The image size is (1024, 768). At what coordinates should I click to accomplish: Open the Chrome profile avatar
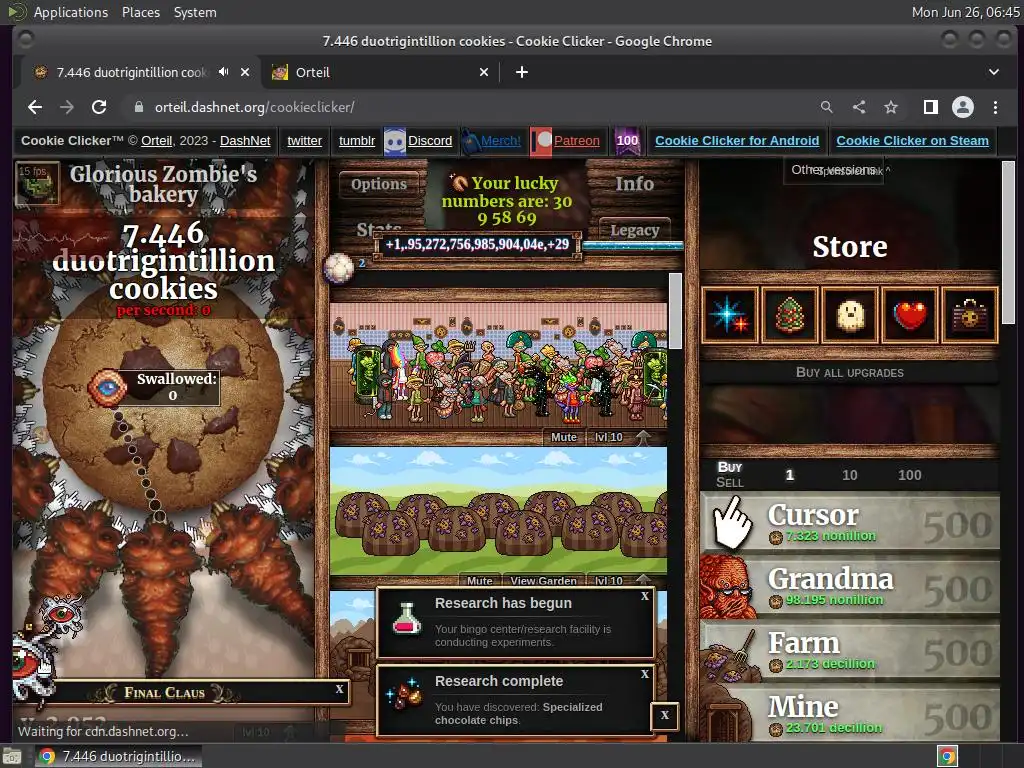click(963, 107)
